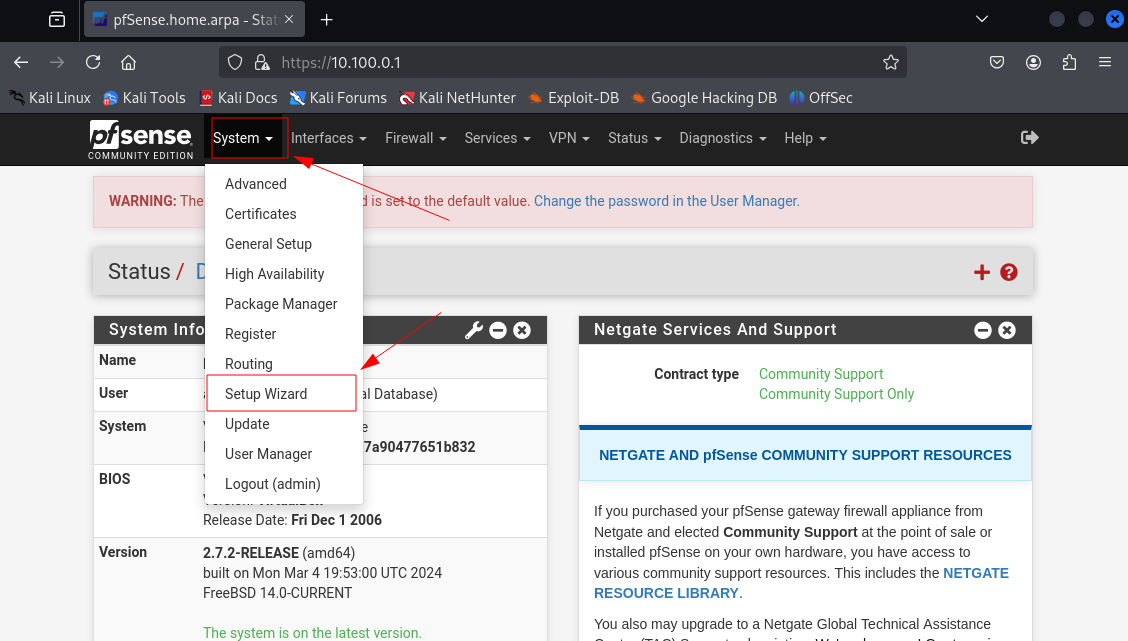Go to the browser home page

coord(129,63)
